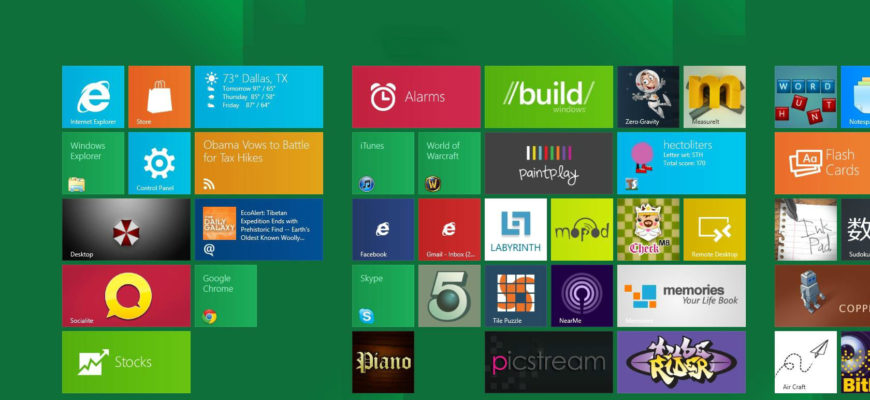Launch the Check MB game tile

pyautogui.click(x=648, y=229)
